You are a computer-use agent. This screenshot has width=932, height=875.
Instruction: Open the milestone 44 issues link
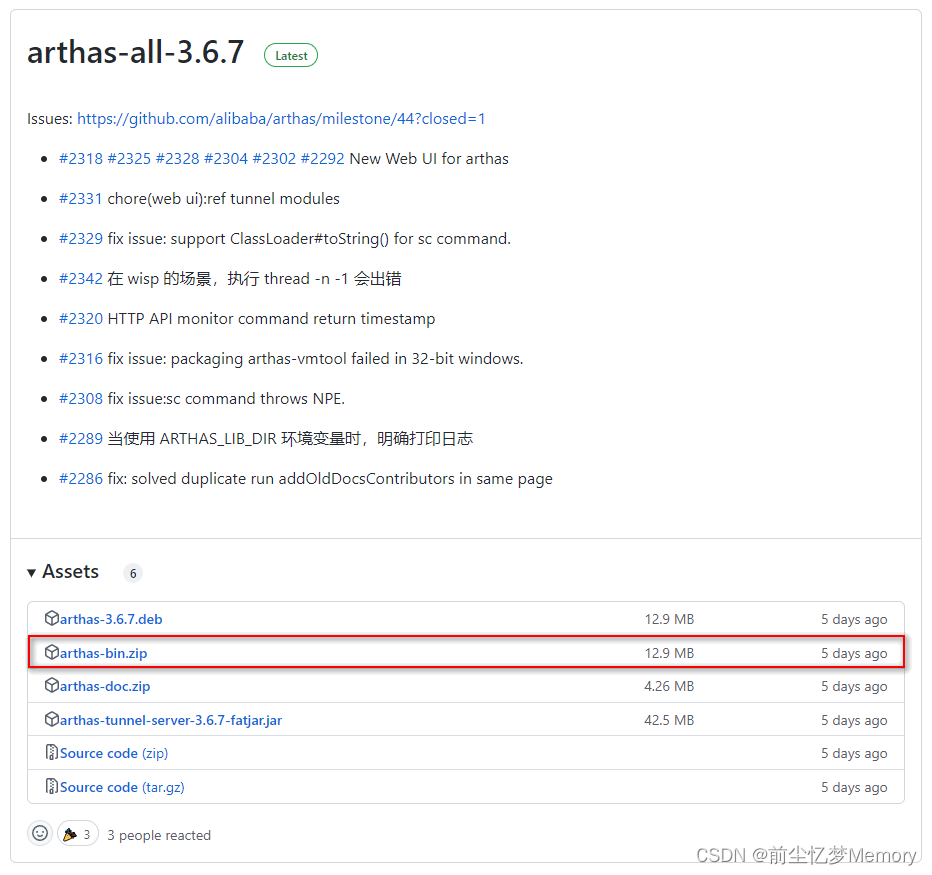(x=281, y=119)
